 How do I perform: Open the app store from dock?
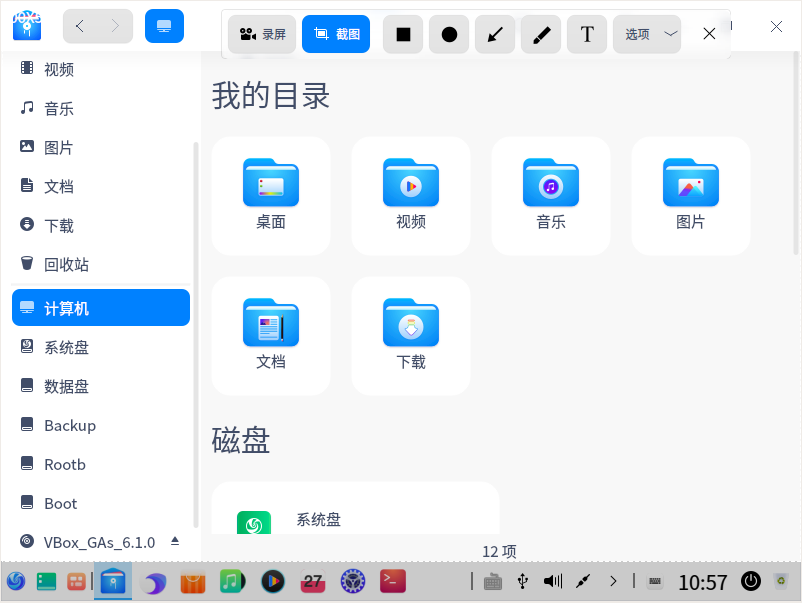click(193, 582)
